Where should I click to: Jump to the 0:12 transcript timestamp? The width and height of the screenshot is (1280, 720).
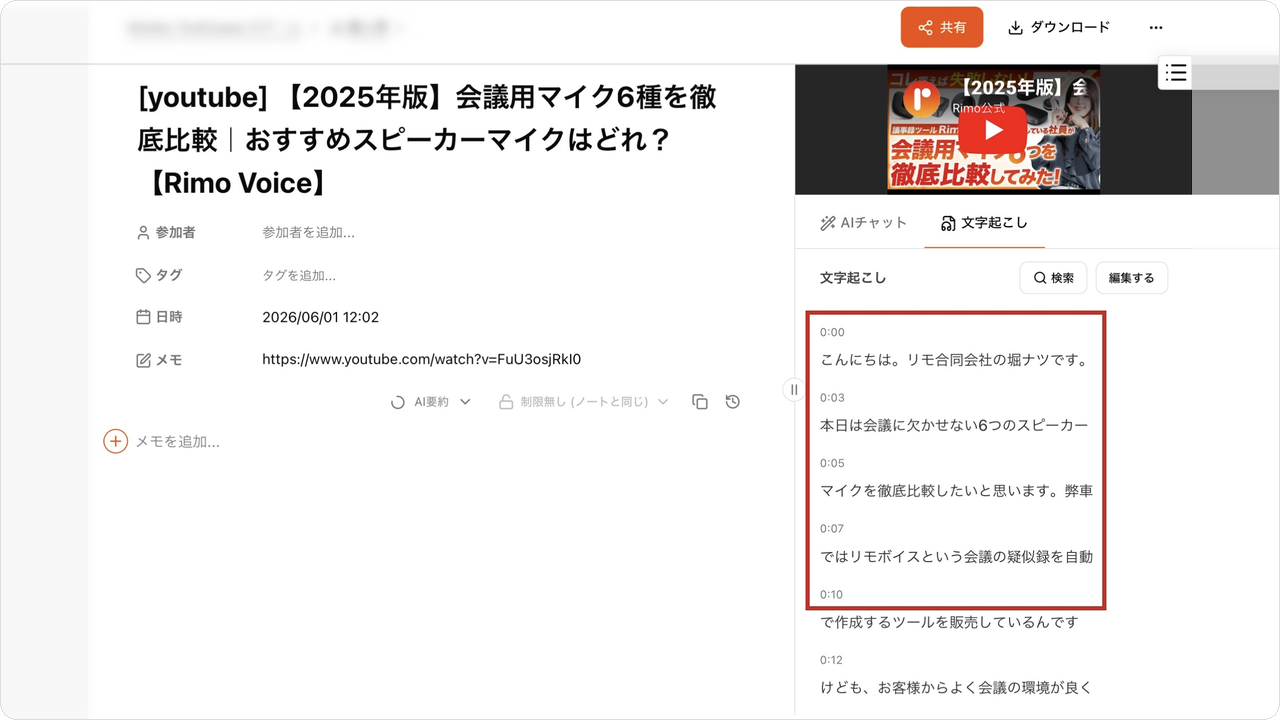832,660
